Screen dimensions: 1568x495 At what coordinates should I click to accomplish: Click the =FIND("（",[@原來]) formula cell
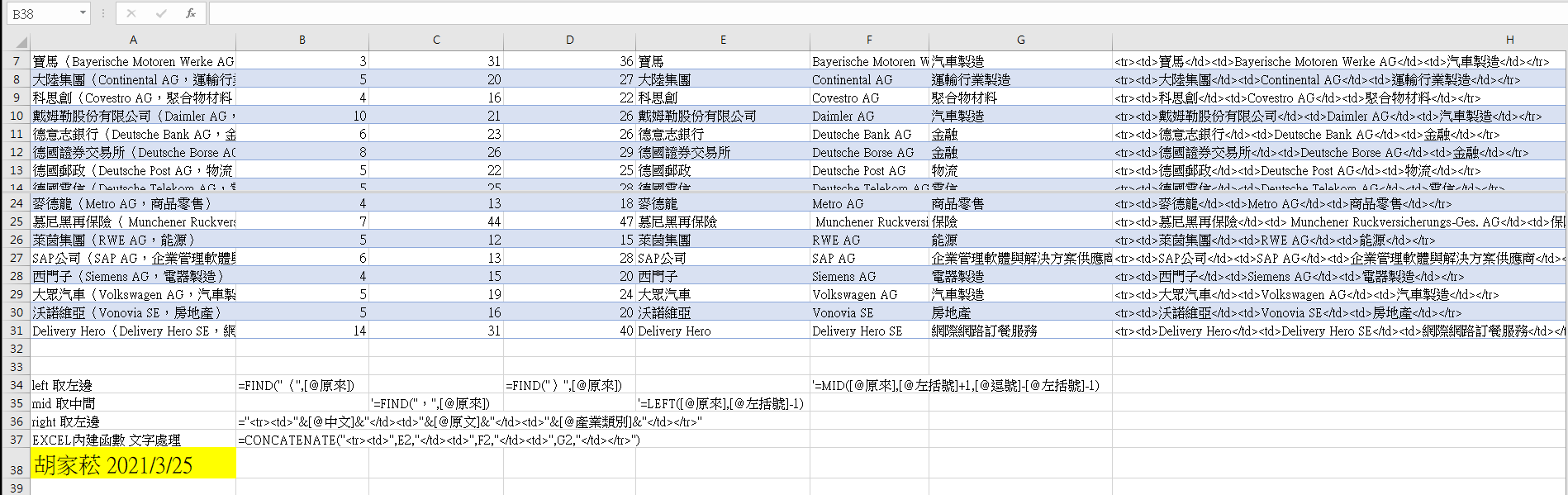click(x=302, y=385)
